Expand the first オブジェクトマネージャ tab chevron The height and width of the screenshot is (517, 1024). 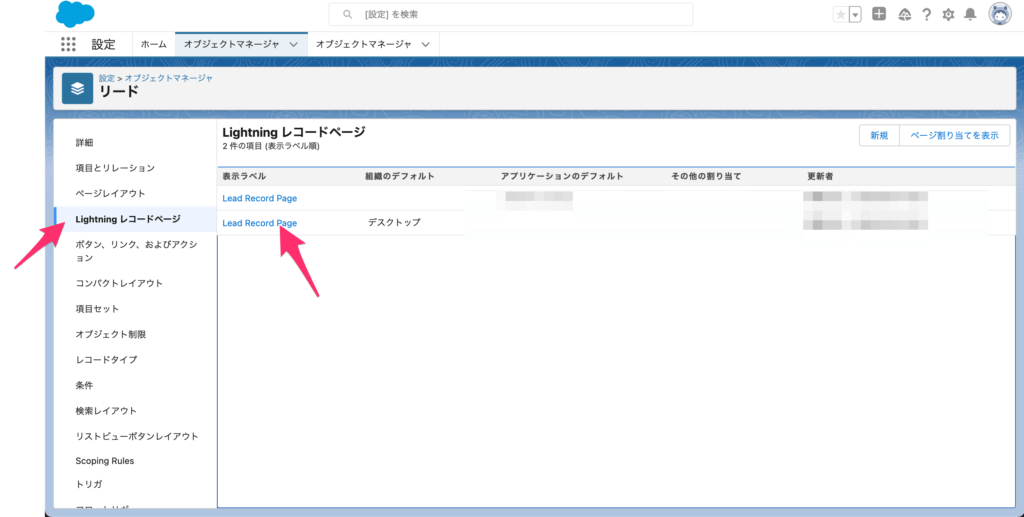click(294, 44)
